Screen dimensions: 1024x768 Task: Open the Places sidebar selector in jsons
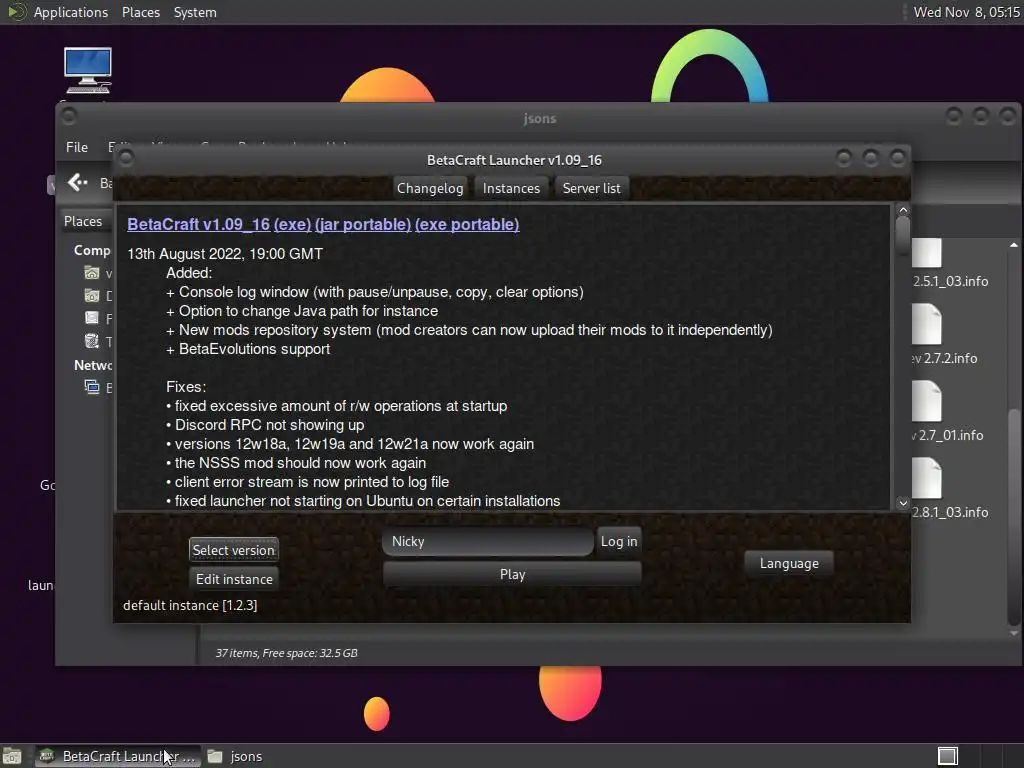coord(83,221)
